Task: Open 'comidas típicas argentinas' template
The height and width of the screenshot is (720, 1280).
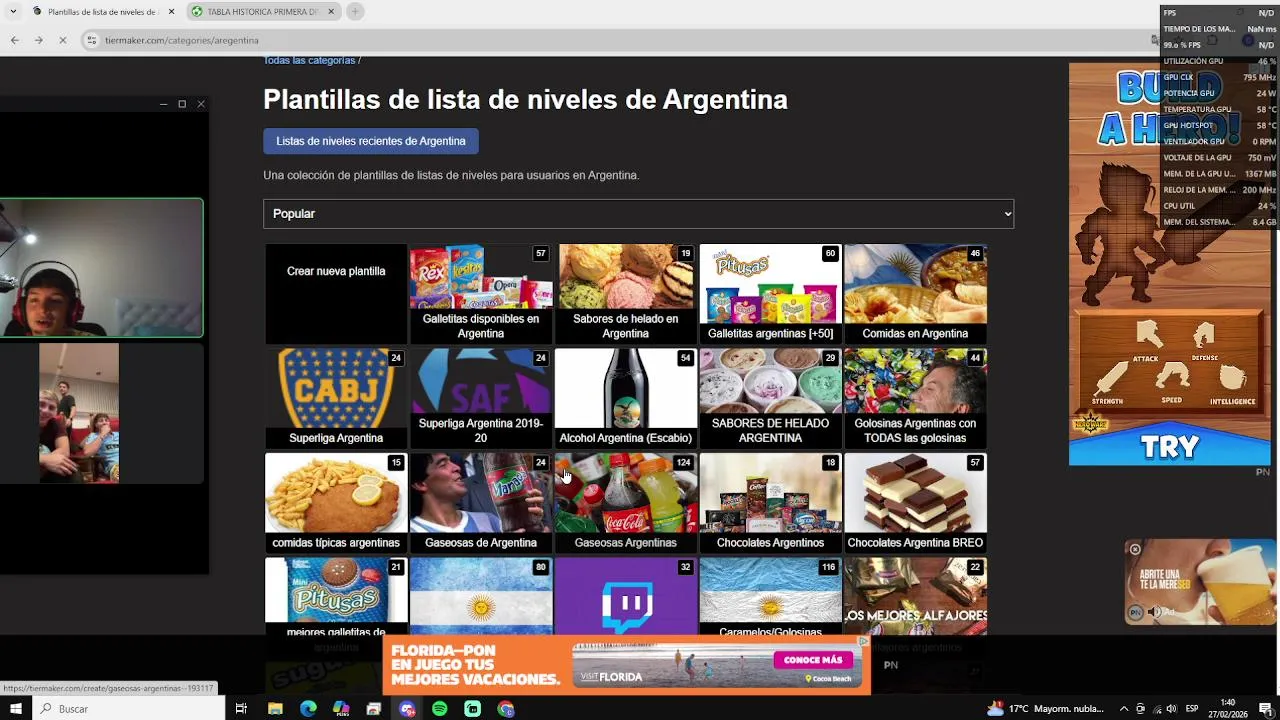Action: pyautogui.click(x=336, y=503)
